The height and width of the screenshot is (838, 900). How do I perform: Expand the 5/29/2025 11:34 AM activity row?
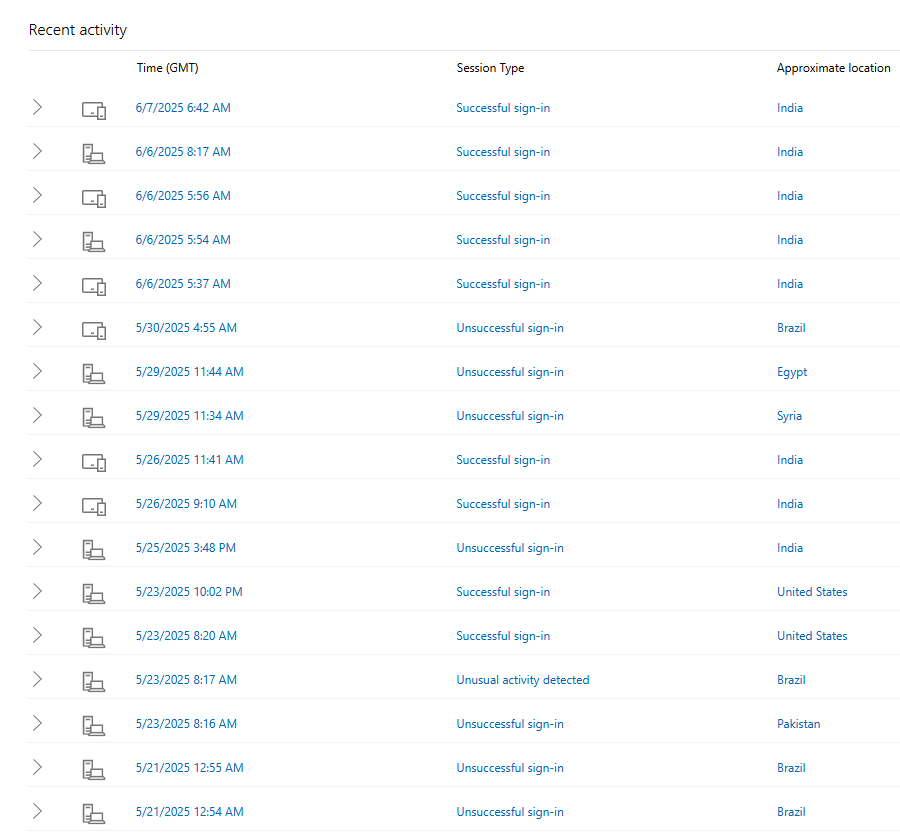coord(37,416)
